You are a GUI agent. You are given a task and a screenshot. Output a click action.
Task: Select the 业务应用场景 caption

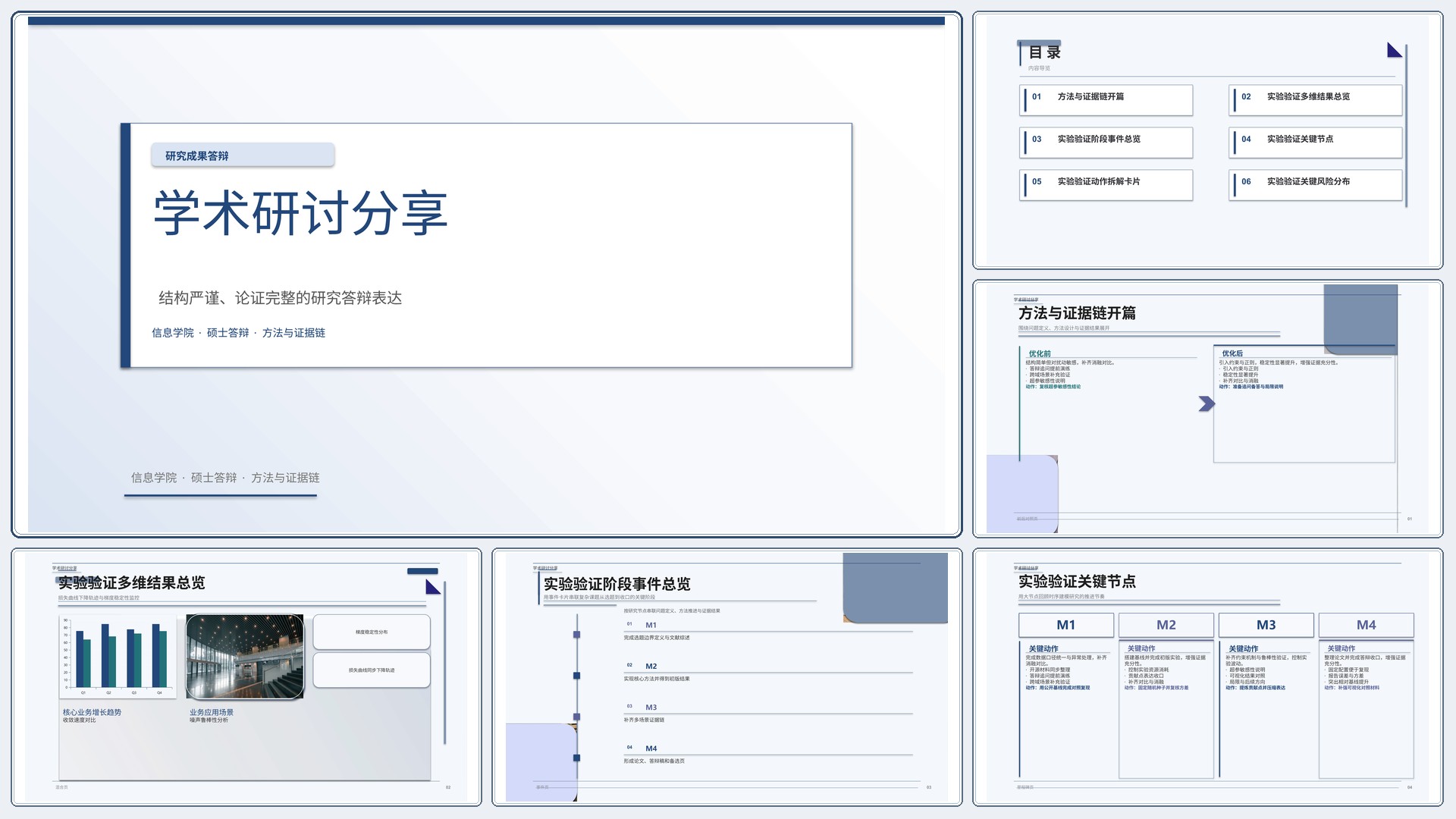point(212,712)
